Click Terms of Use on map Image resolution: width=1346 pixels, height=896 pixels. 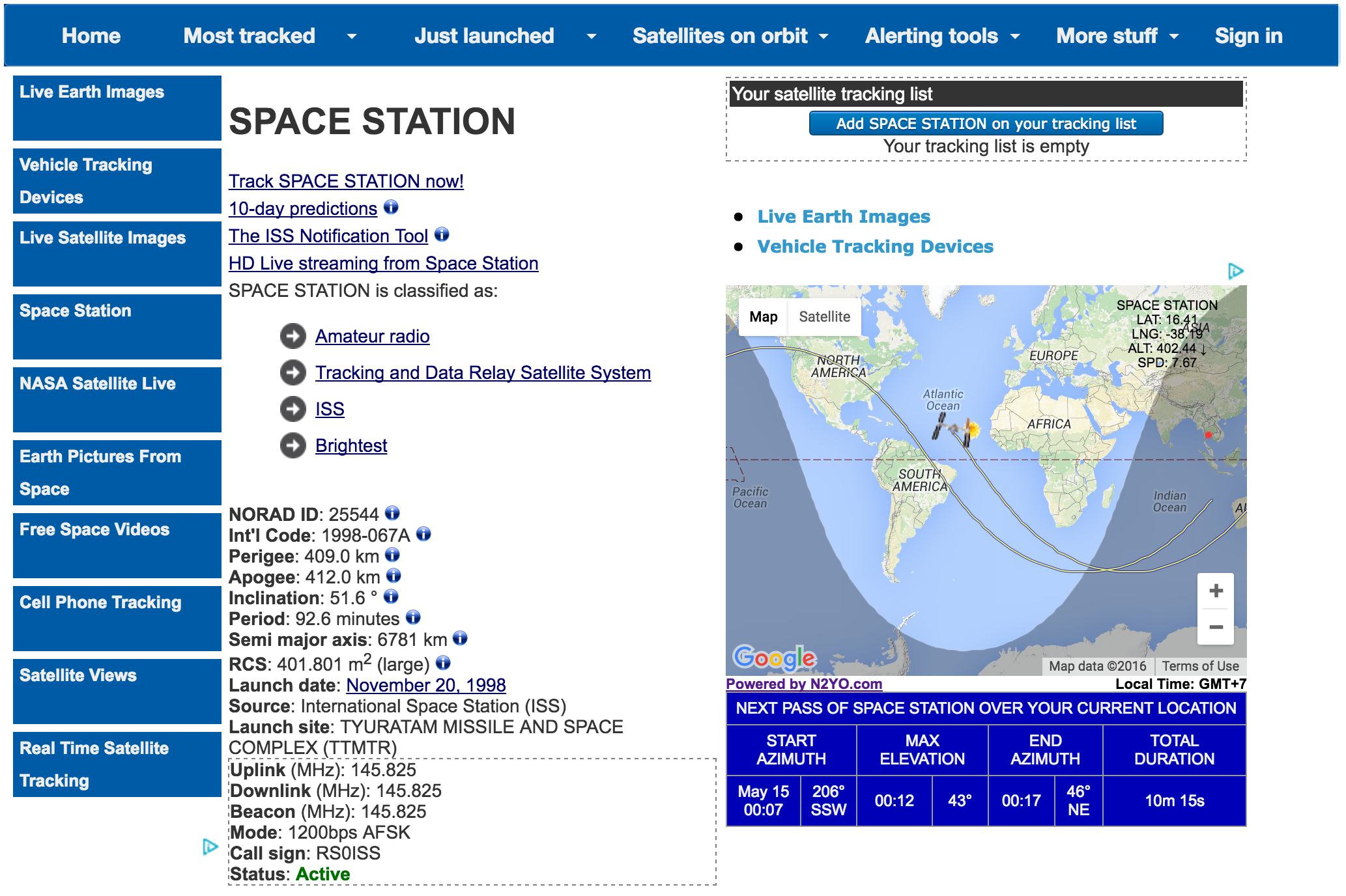tap(1200, 666)
